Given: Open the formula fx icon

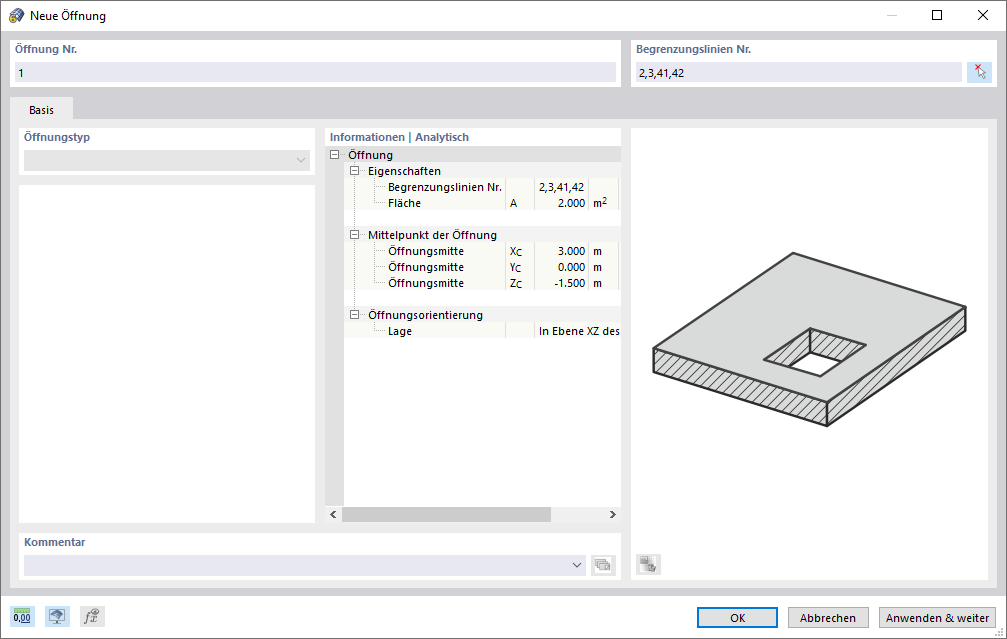Looking at the screenshot, I should click(92, 617).
